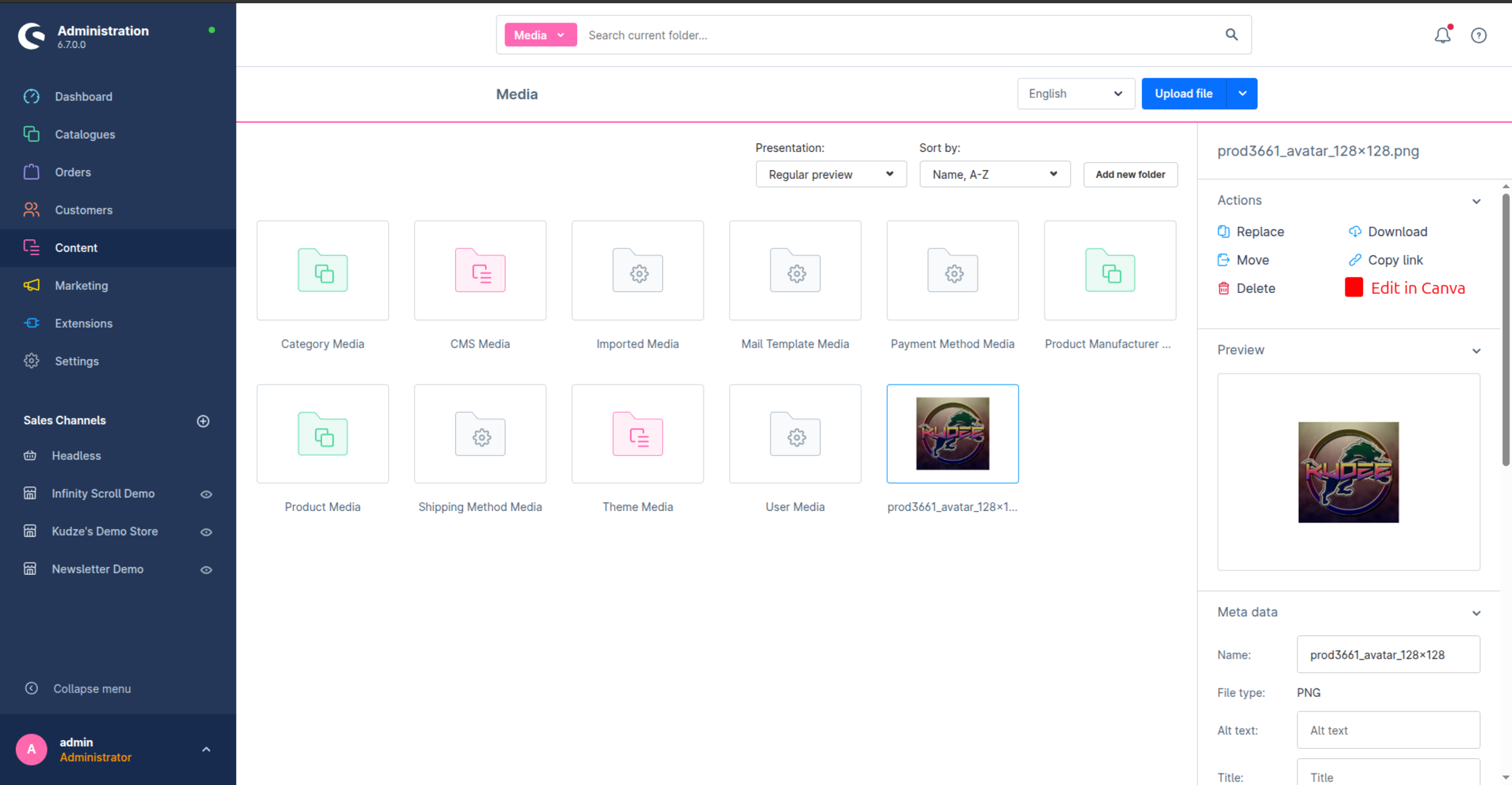Toggle visibility eye for Infinity Scroll Demo
The height and width of the screenshot is (785, 1512).
[206, 494]
